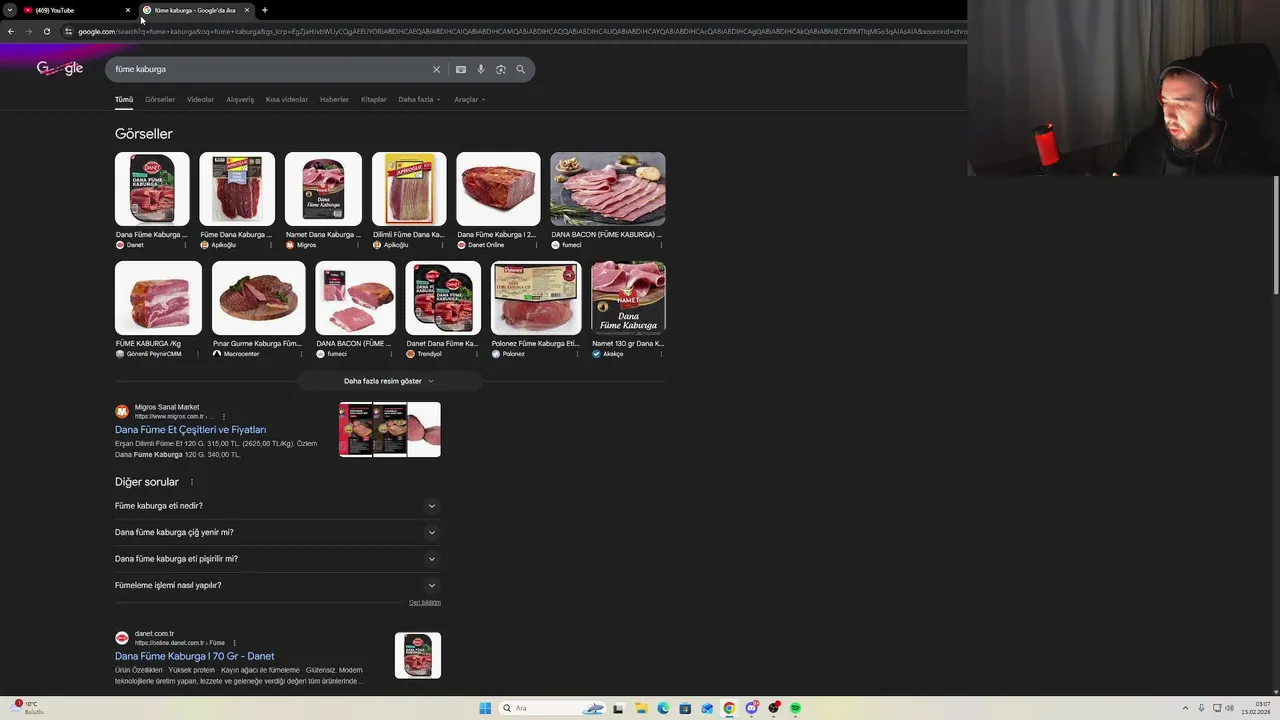Image resolution: width=1280 pixels, height=720 pixels.
Task: Open a new tab with the plus icon
Action: tap(265, 10)
